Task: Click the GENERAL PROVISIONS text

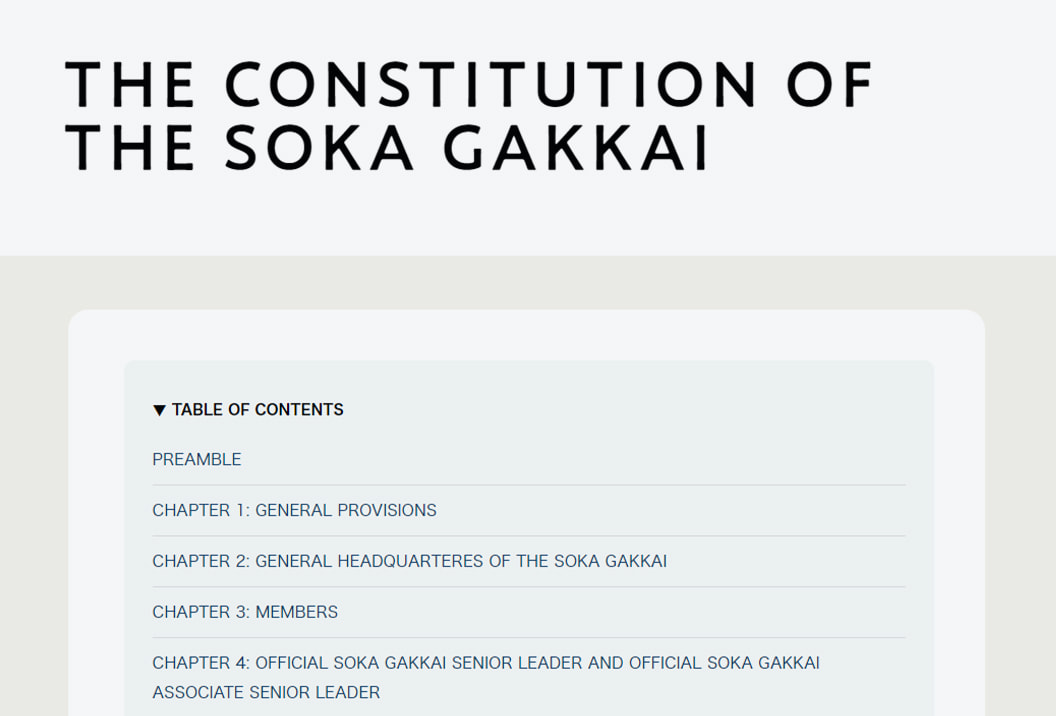Action: click(x=346, y=510)
